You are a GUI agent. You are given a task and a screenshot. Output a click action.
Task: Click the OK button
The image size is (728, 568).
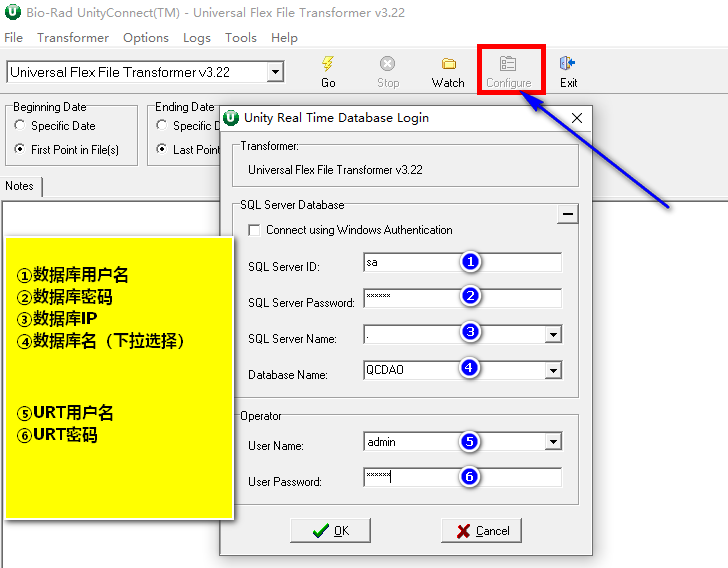[x=331, y=530]
